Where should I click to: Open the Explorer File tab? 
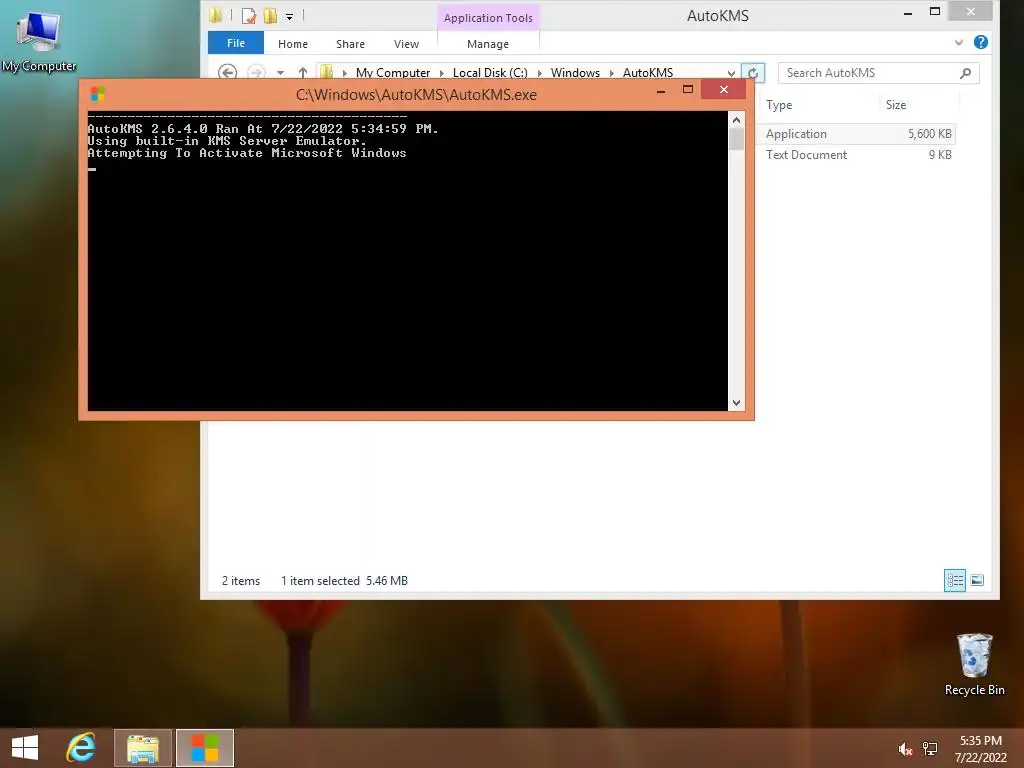[236, 43]
